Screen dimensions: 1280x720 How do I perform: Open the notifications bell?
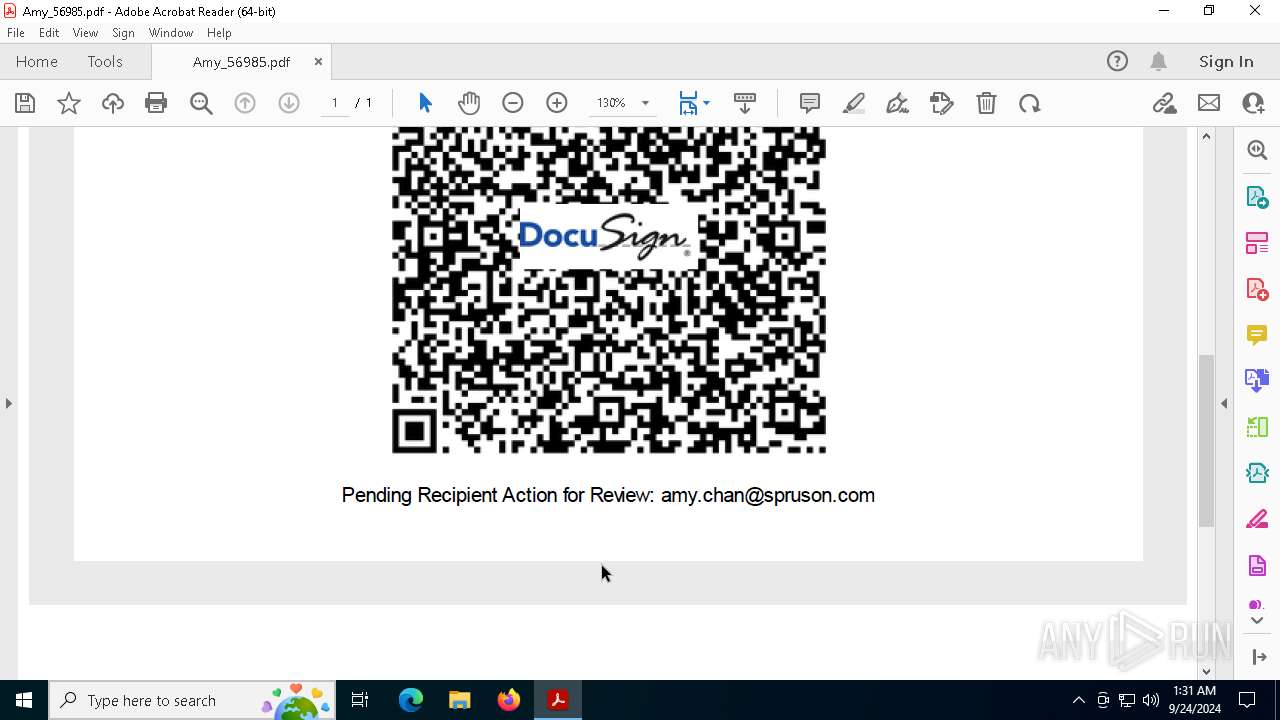[1158, 61]
